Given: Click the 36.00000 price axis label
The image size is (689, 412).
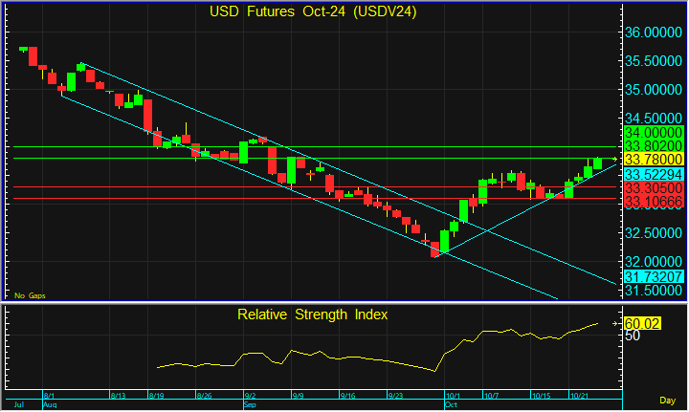Looking at the screenshot, I should pos(653,32).
